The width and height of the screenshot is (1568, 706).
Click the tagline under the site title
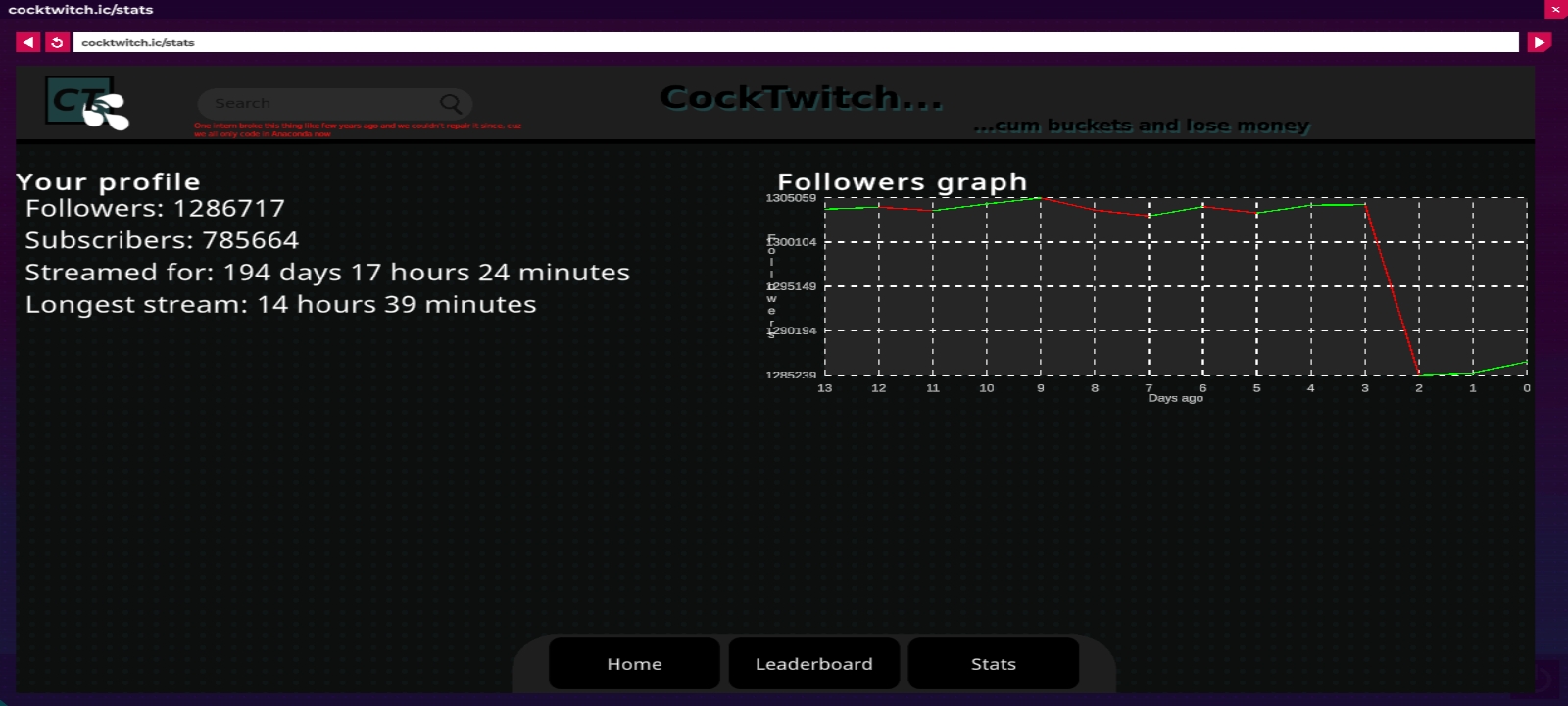point(1142,126)
